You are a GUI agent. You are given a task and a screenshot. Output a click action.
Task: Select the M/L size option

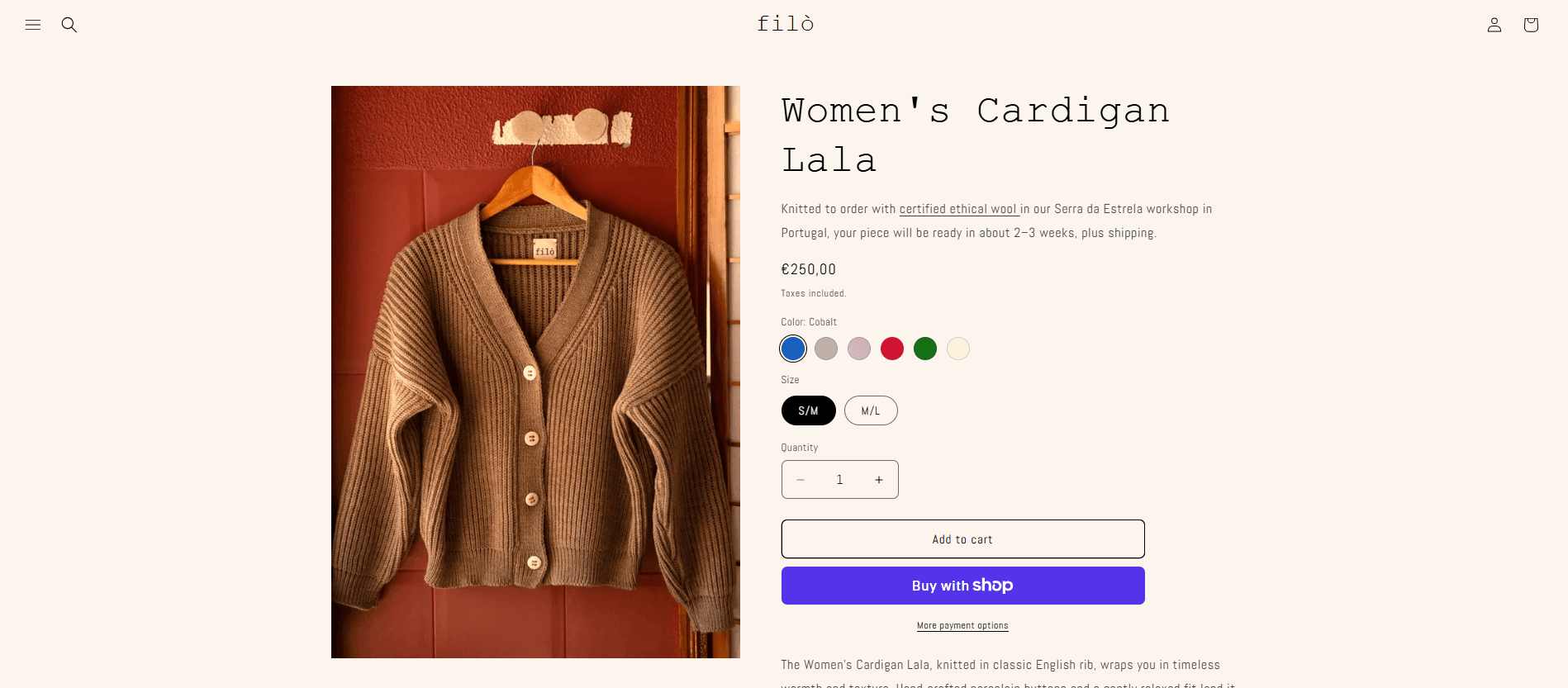(870, 410)
